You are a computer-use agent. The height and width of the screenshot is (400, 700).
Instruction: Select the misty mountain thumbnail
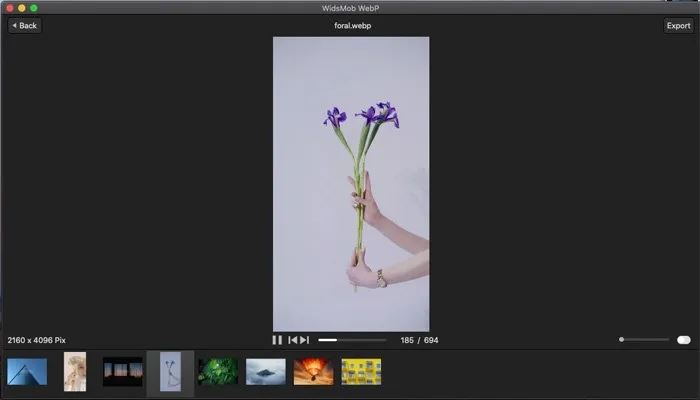266,371
